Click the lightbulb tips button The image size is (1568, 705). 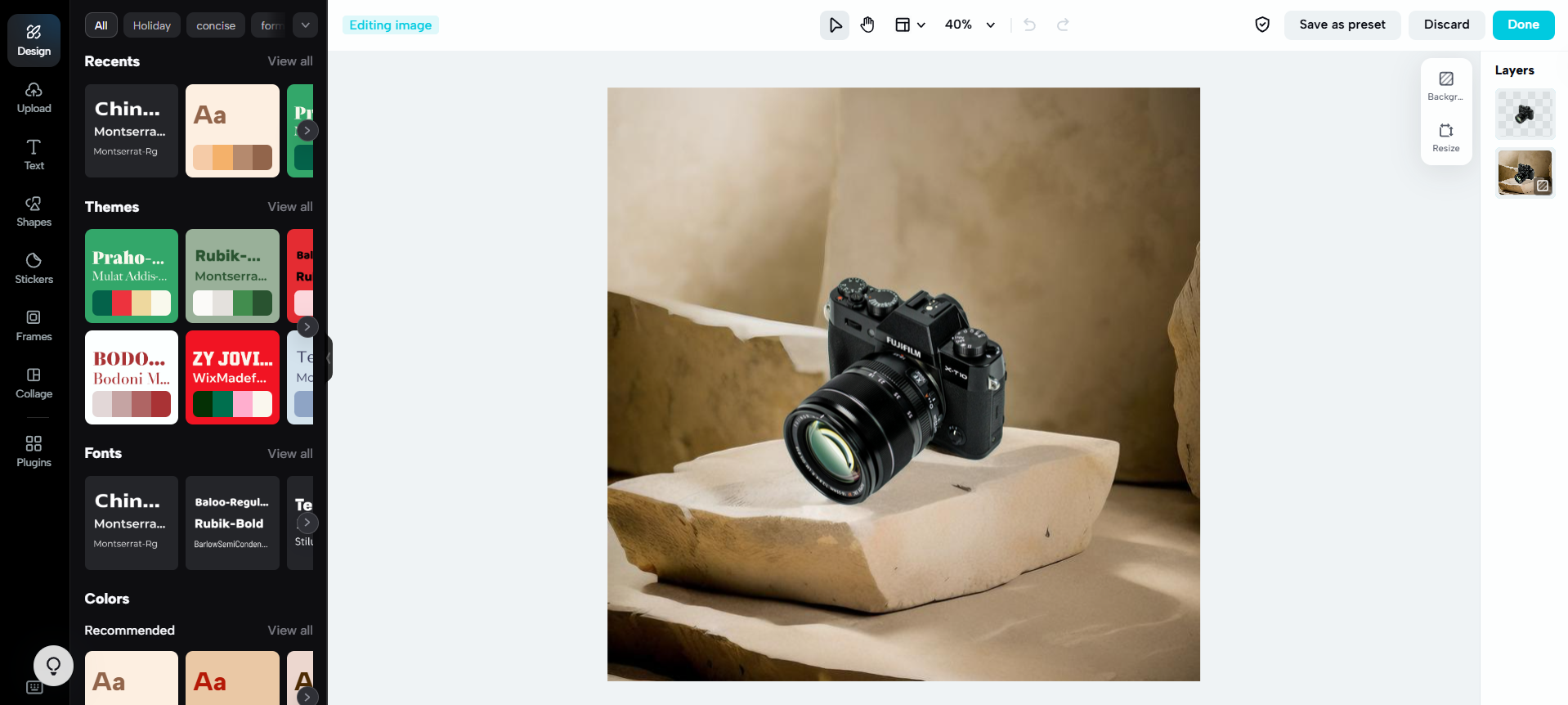[x=53, y=666]
